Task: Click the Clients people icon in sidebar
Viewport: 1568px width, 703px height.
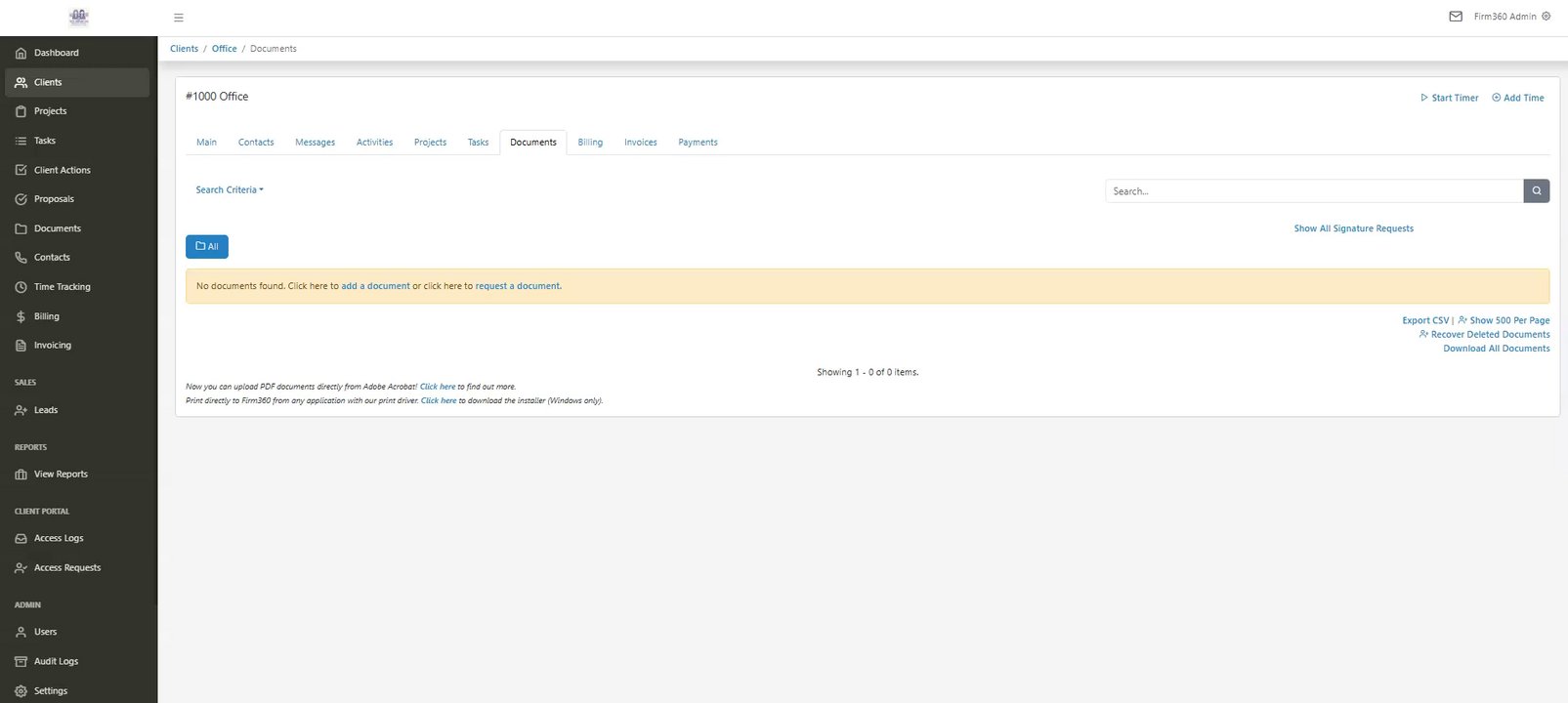Action: [x=21, y=82]
